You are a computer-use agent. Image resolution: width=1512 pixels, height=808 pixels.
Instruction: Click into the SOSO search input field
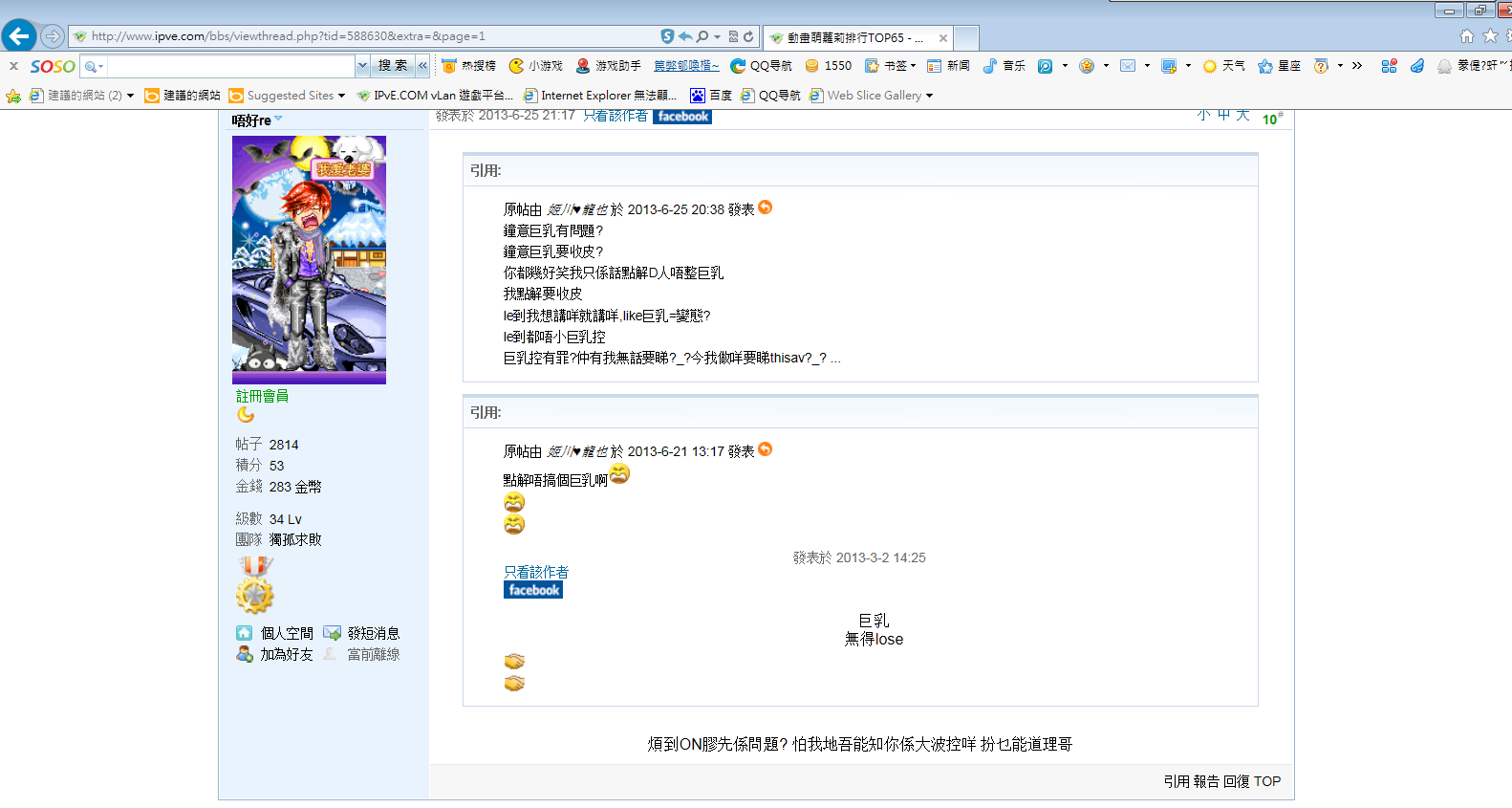tap(230, 66)
